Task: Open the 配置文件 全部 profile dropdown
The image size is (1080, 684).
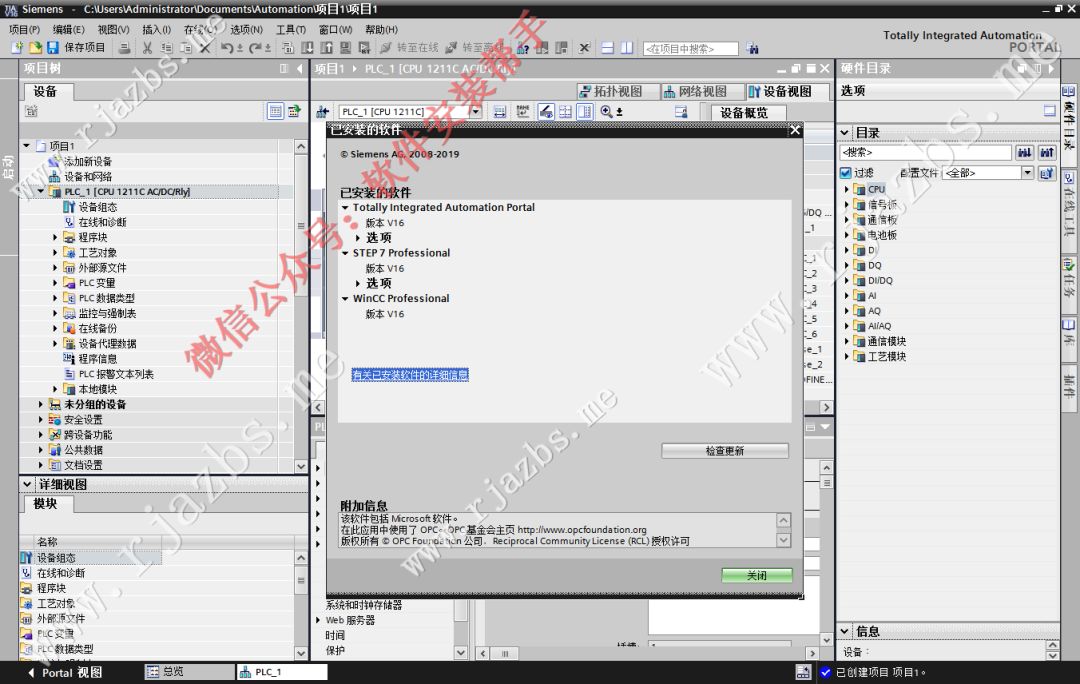Action: point(1027,173)
